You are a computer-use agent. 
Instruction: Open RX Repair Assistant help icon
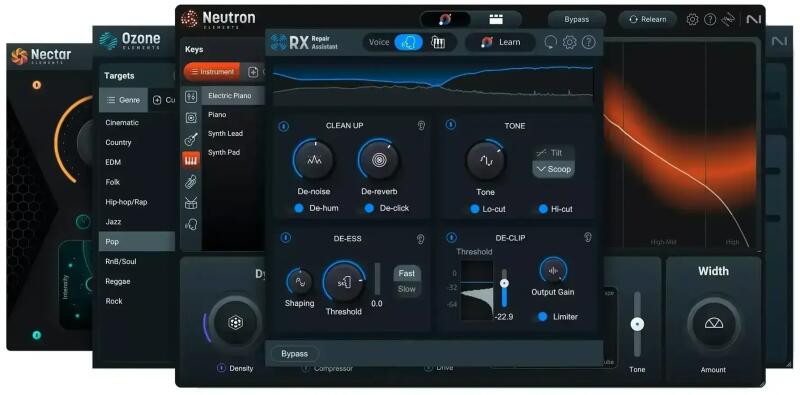(588, 42)
